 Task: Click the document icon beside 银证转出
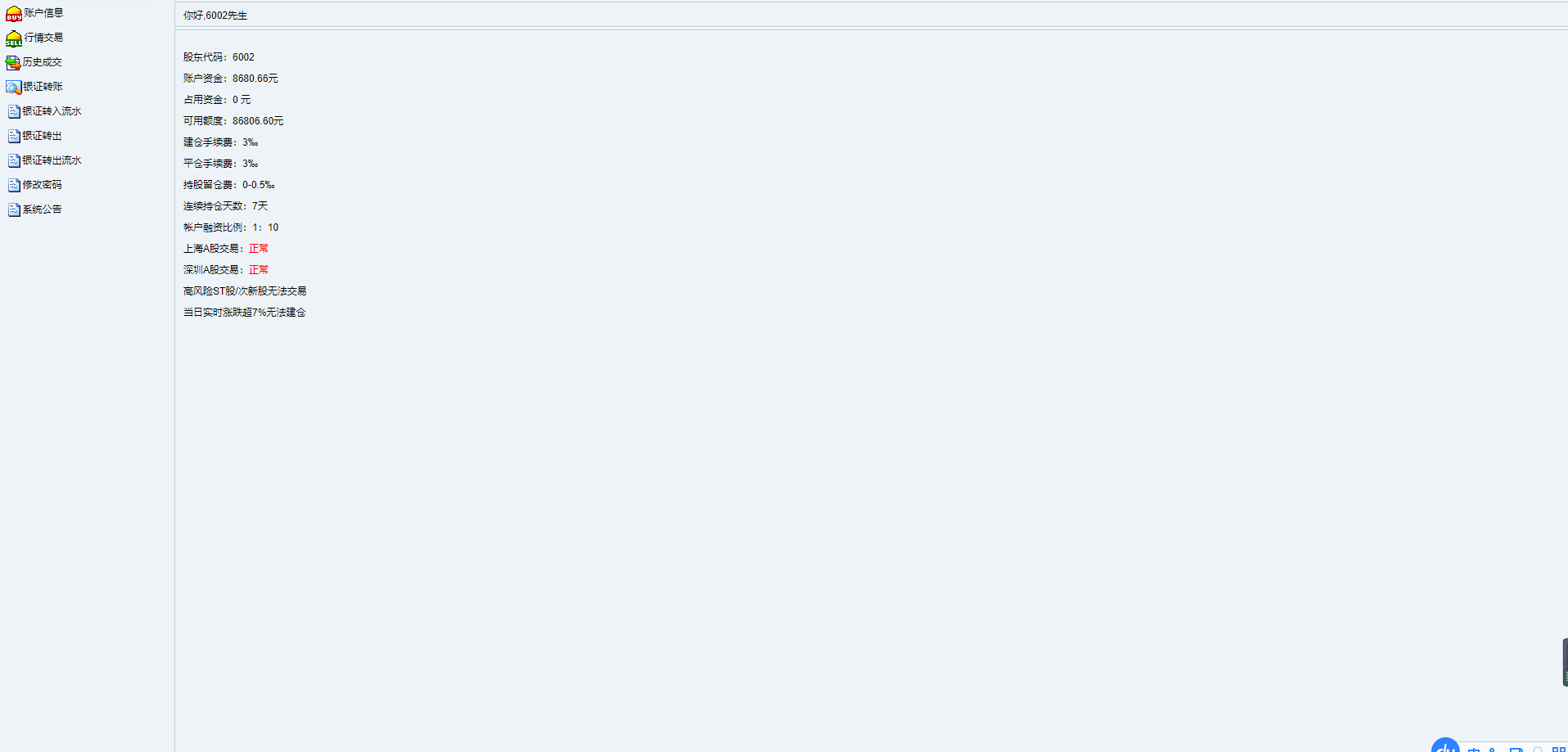pyautogui.click(x=14, y=136)
